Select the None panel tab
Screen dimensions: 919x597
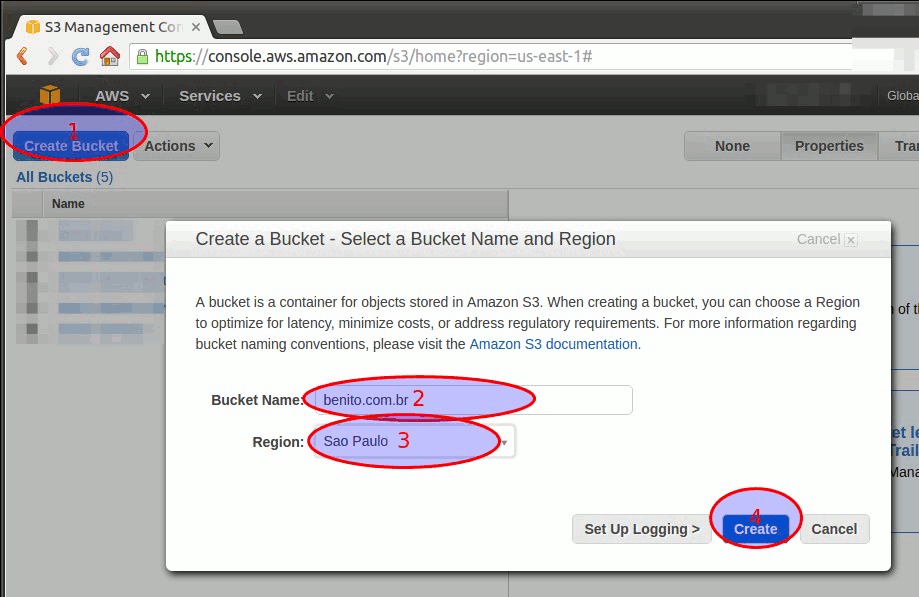pyautogui.click(x=732, y=146)
